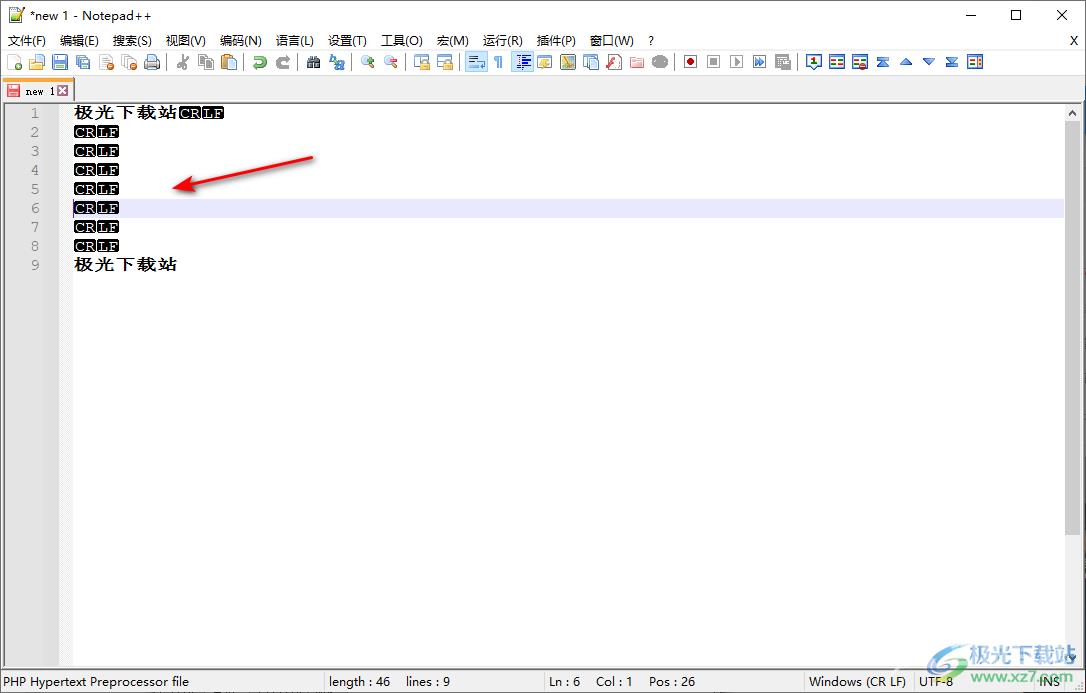The height and width of the screenshot is (693, 1086).
Task: Open the 设置(T) menu
Action: tap(348, 41)
